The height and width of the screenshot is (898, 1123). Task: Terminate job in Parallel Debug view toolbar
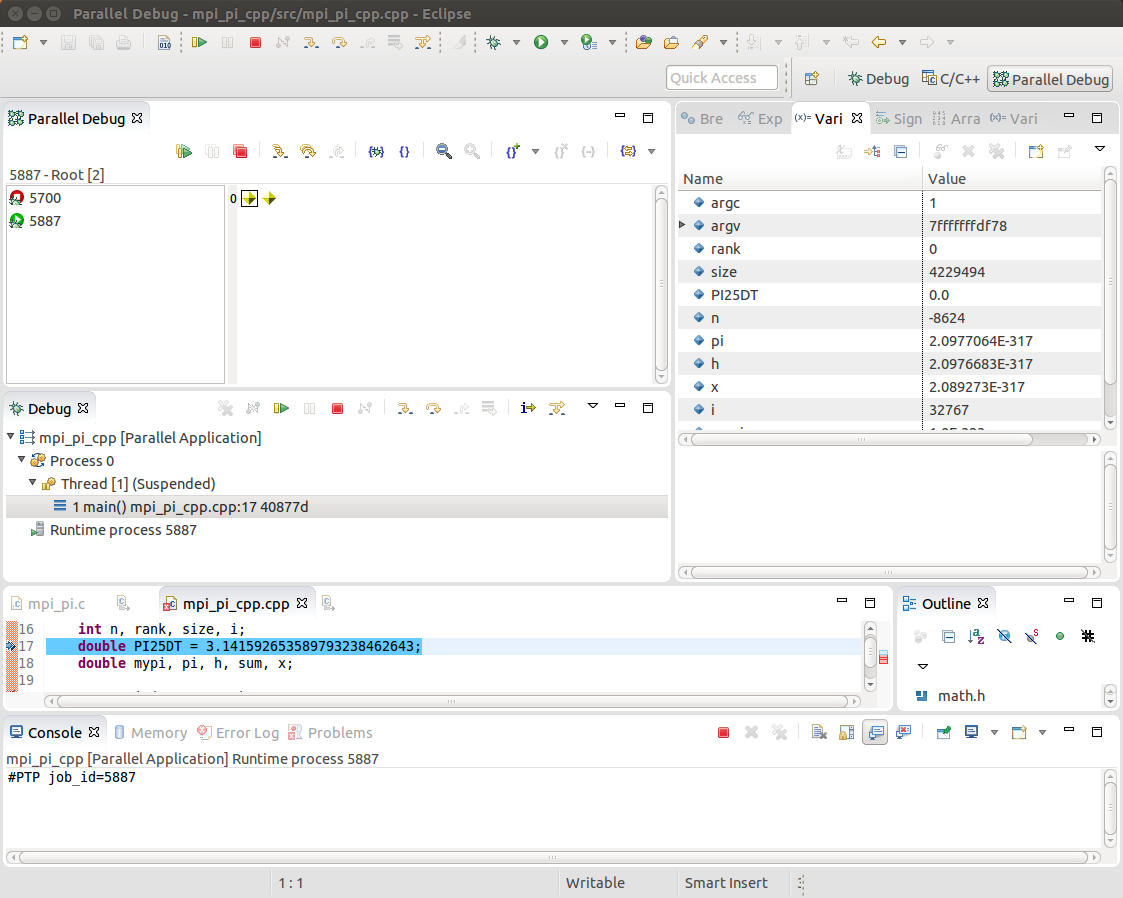click(240, 151)
